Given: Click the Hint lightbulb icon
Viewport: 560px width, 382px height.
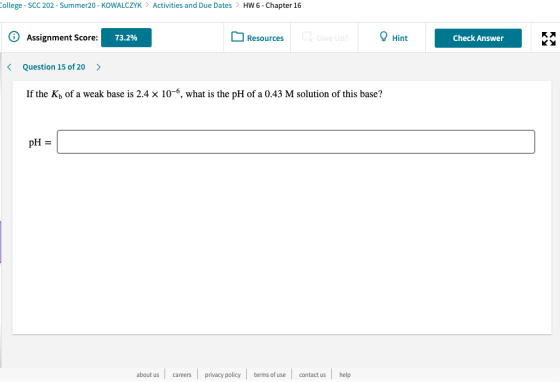Looking at the screenshot, I should [x=383, y=36].
